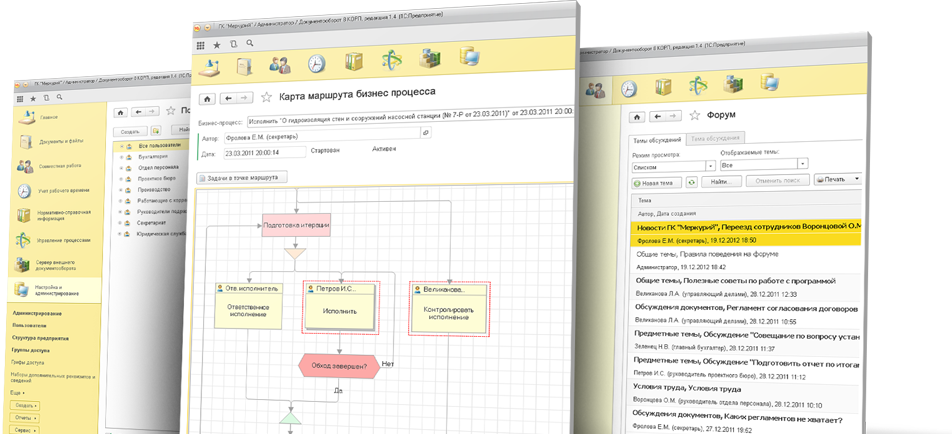Viewport: 952px width, 434px height.
Task: Click the two-people collaboration icon in center window
Action: click(280, 64)
